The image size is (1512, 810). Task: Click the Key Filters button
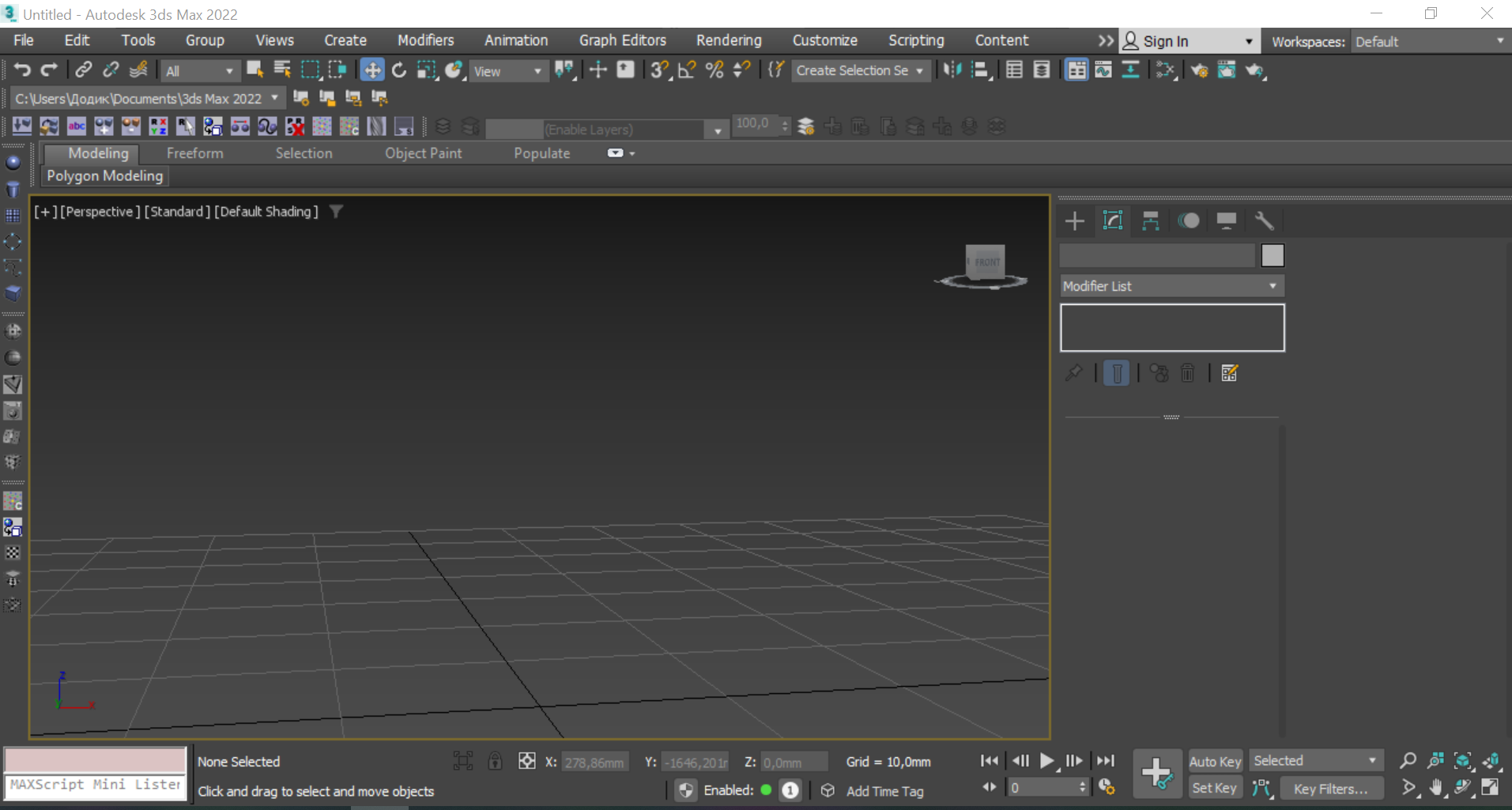pos(1330,789)
